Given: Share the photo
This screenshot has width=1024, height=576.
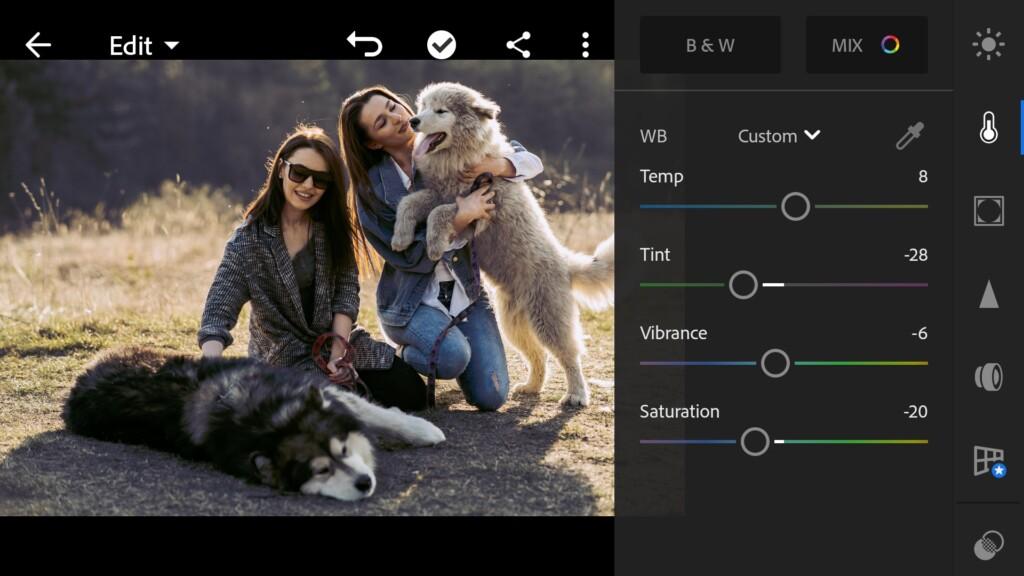Looking at the screenshot, I should 519,45.
